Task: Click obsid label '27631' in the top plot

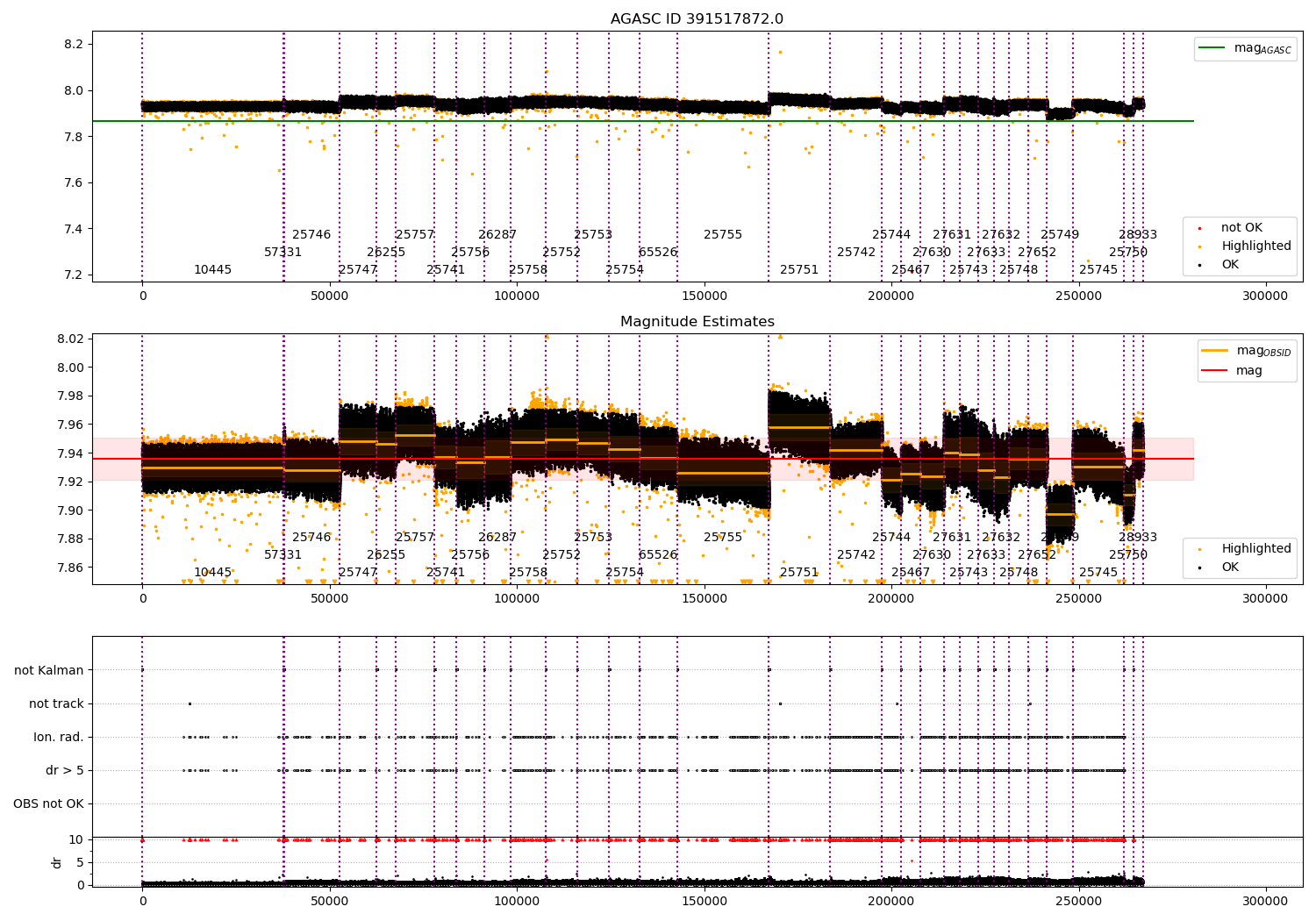Action: (952, 235)
